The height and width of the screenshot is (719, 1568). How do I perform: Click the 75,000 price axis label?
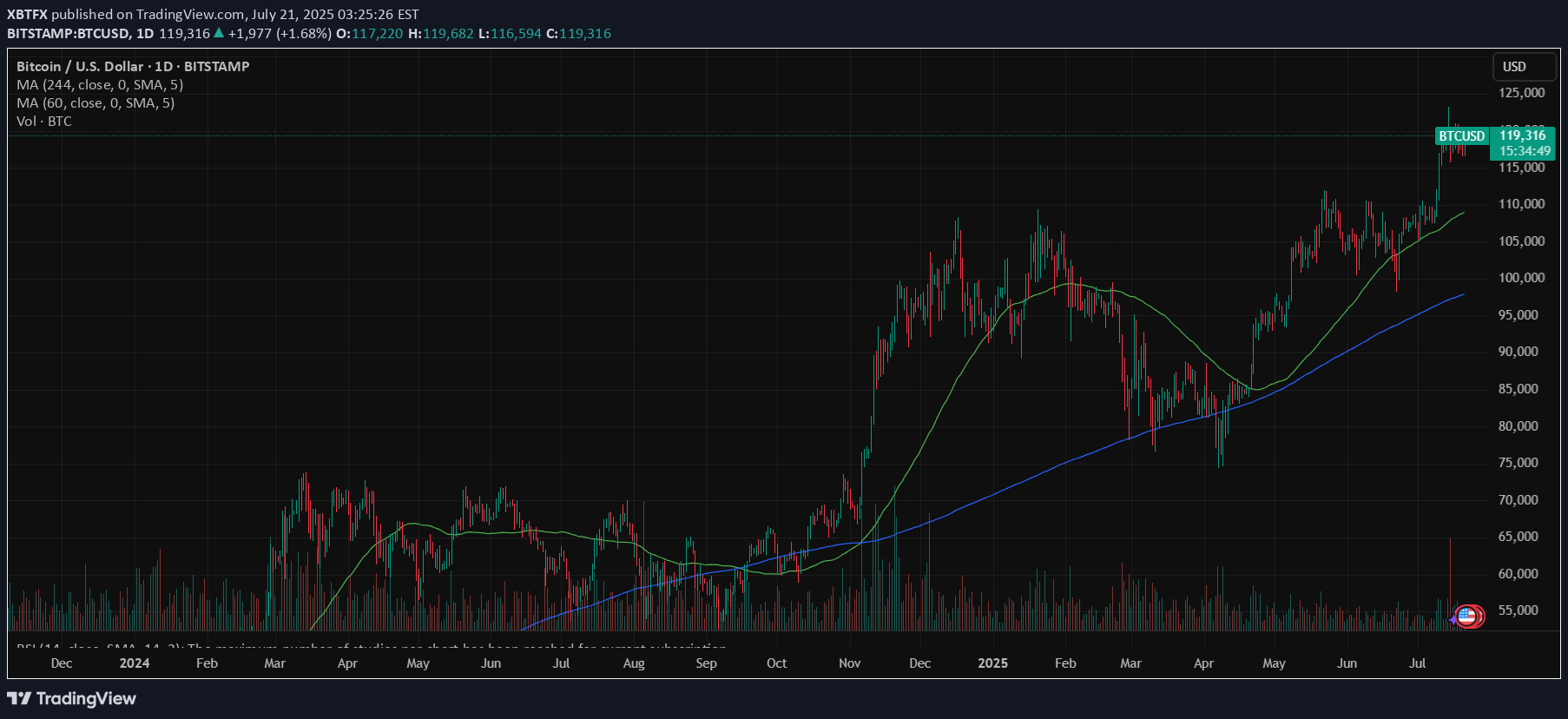1519,463
